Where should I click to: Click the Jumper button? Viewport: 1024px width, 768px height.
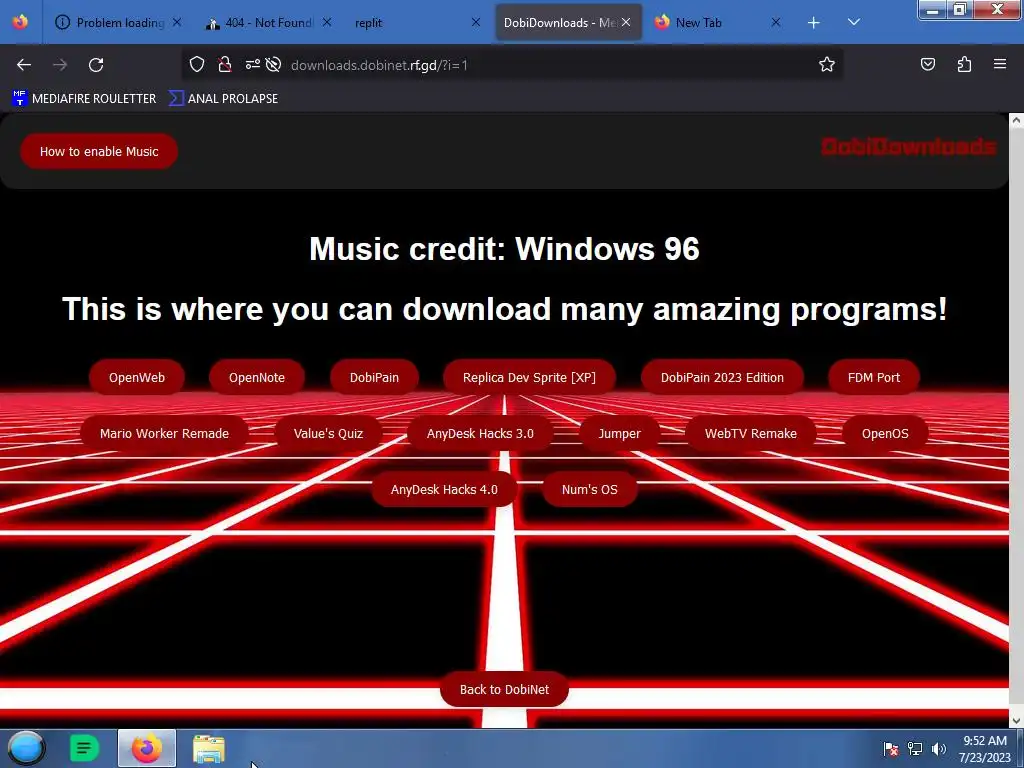point(620,434)
